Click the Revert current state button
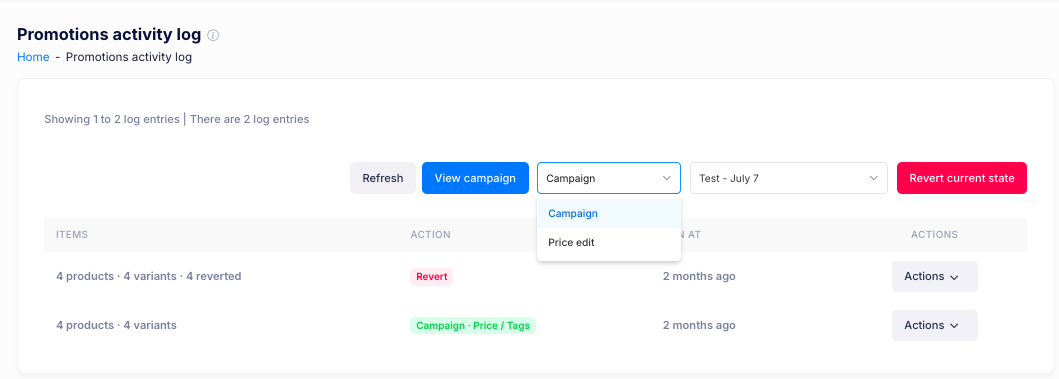Screen dimensions: 1059x379 (x=962, y=178)
